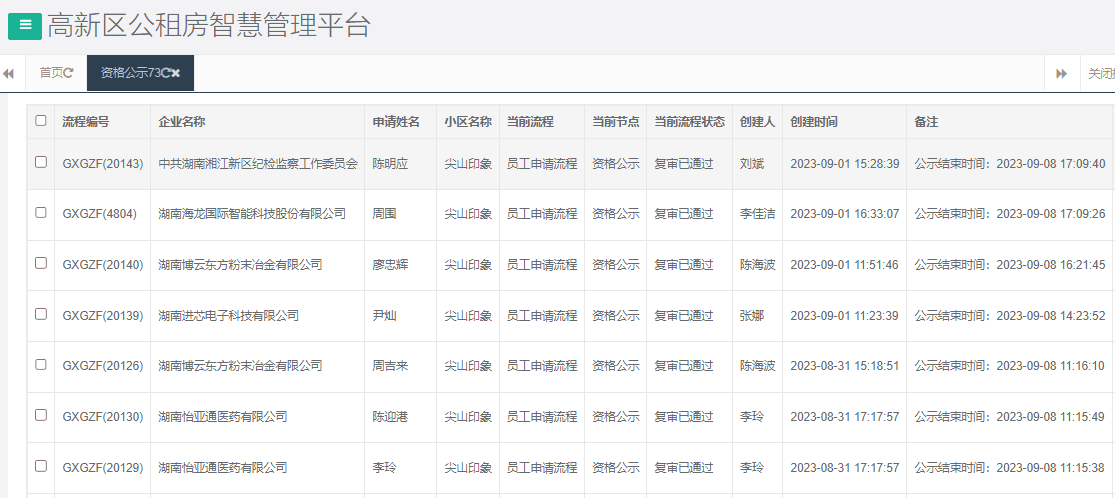
Task: Click the tab-scroll right double-arrow icon
Action: 1062,73
